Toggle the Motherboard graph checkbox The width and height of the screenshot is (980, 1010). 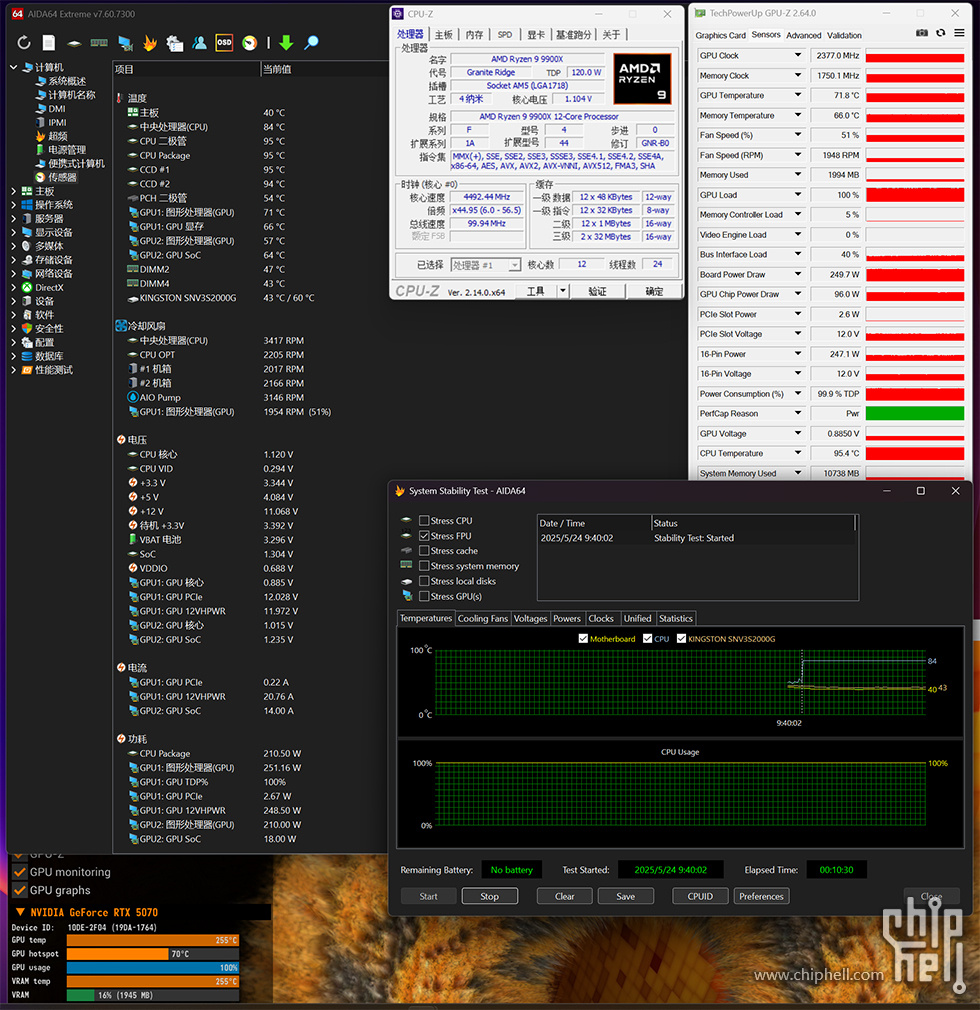click(x=583, y=639)
